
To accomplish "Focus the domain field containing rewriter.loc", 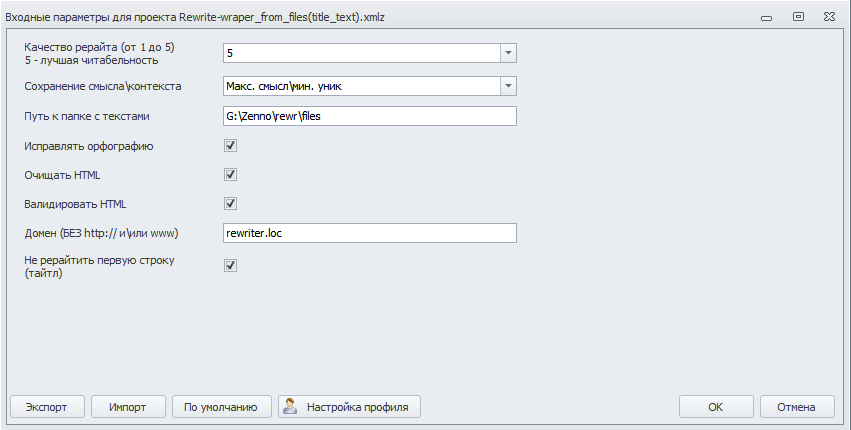I will (x=370, y=233).
